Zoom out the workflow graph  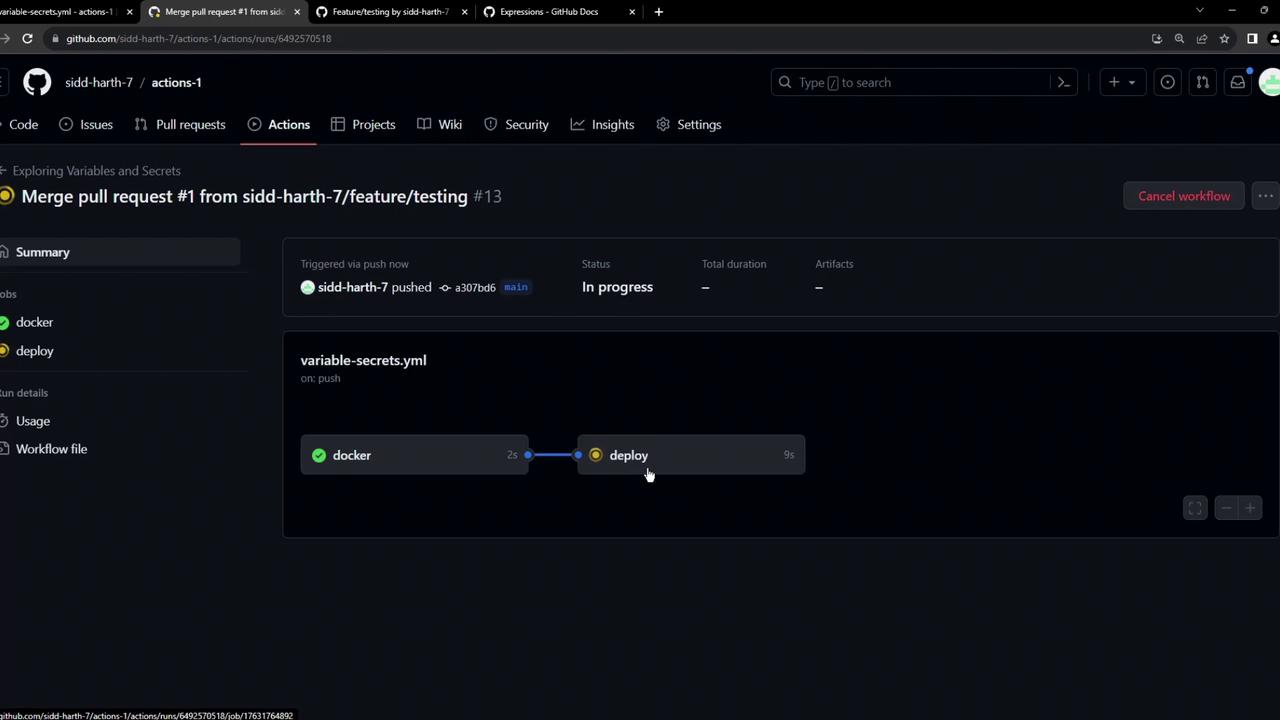1226,508
